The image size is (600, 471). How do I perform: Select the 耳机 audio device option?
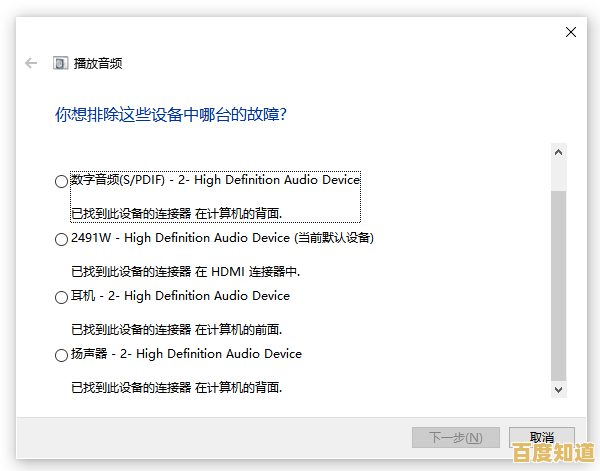pos(62,297)
